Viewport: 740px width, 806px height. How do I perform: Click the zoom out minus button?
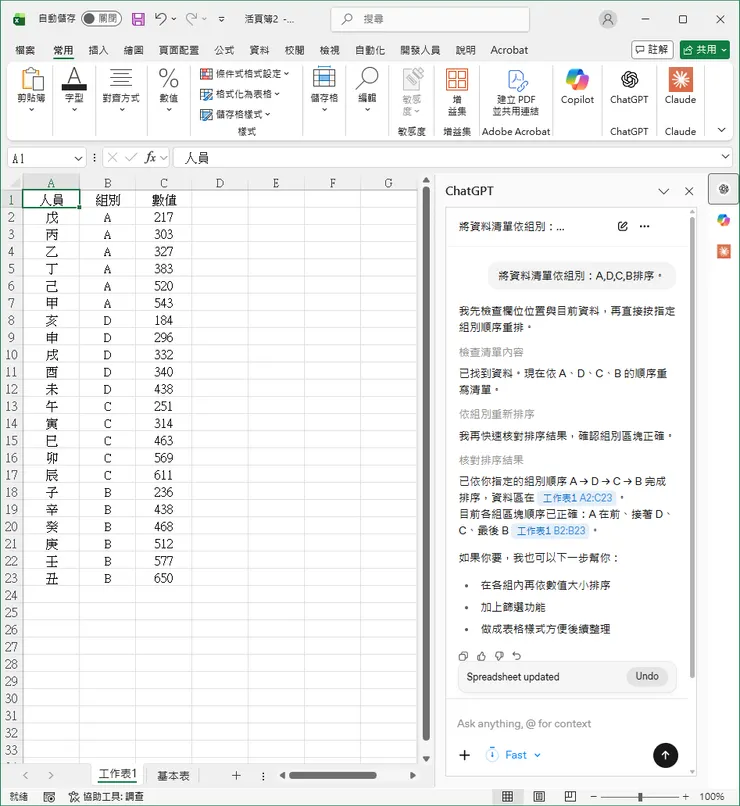(x=594, y=797)
